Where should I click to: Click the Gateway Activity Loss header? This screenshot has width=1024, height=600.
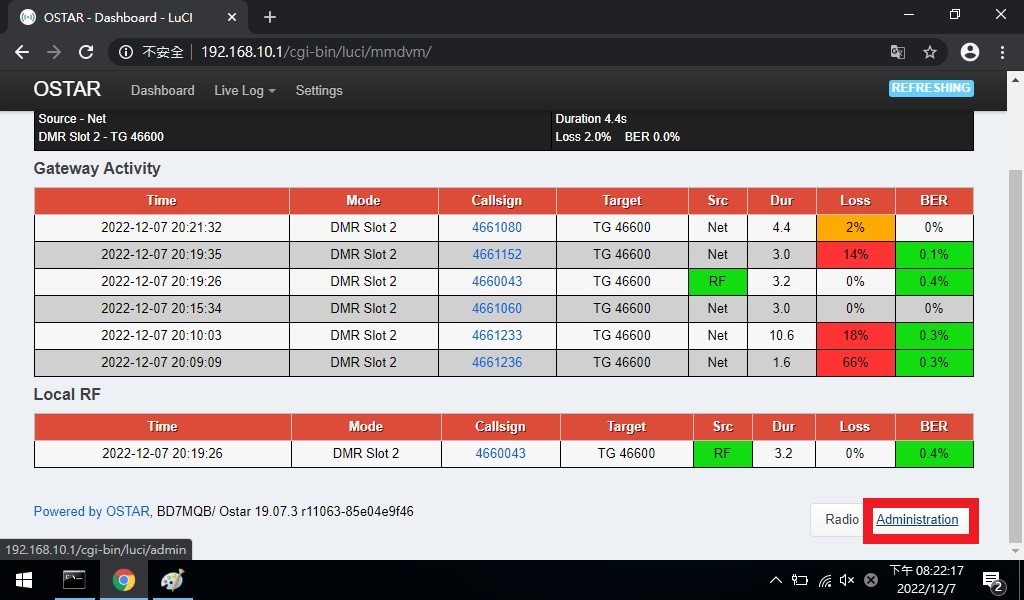pyautogui.click(x=855, y=200)
